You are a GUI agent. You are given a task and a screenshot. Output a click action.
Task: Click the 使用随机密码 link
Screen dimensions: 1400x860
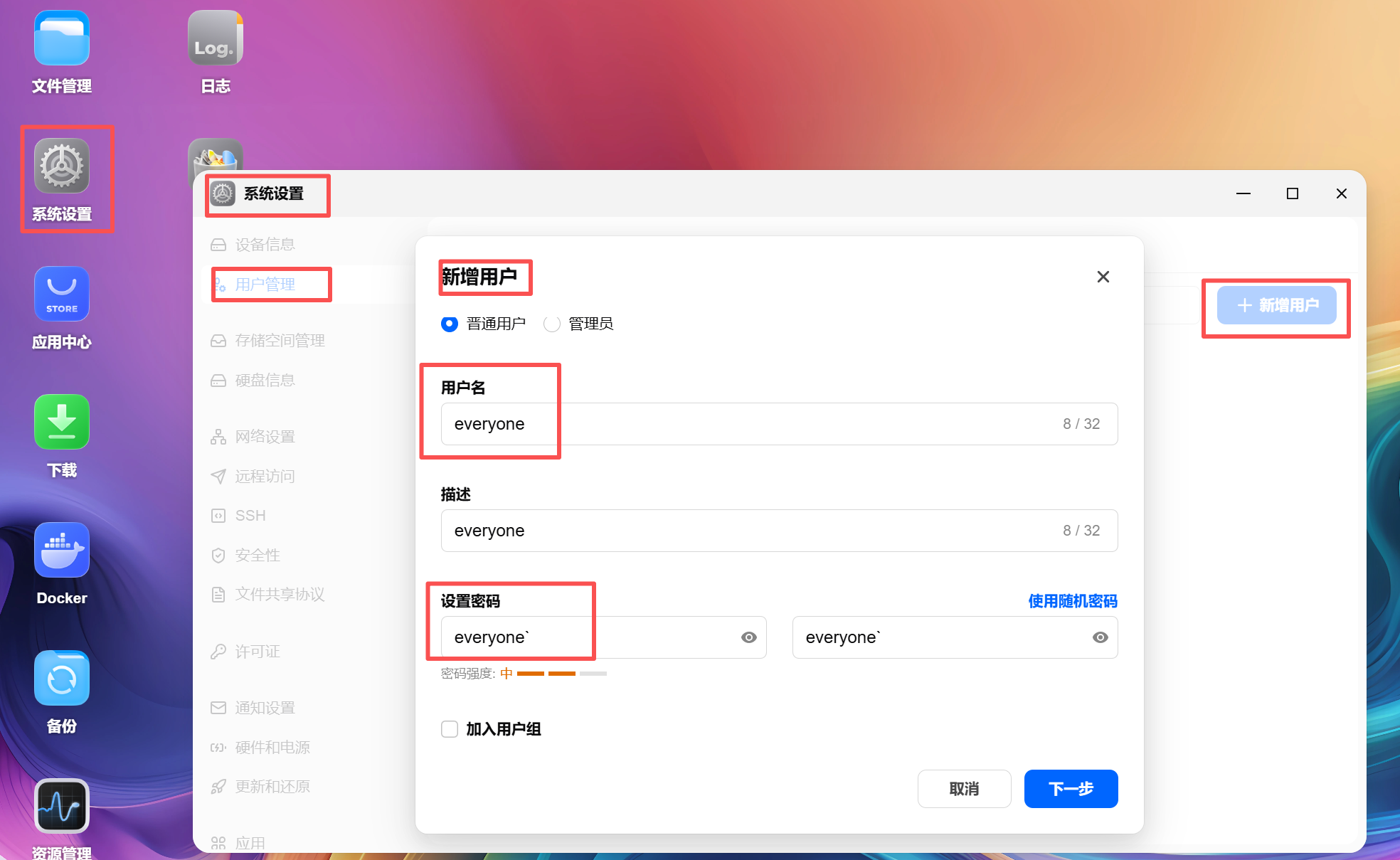tap(1073, 601)
